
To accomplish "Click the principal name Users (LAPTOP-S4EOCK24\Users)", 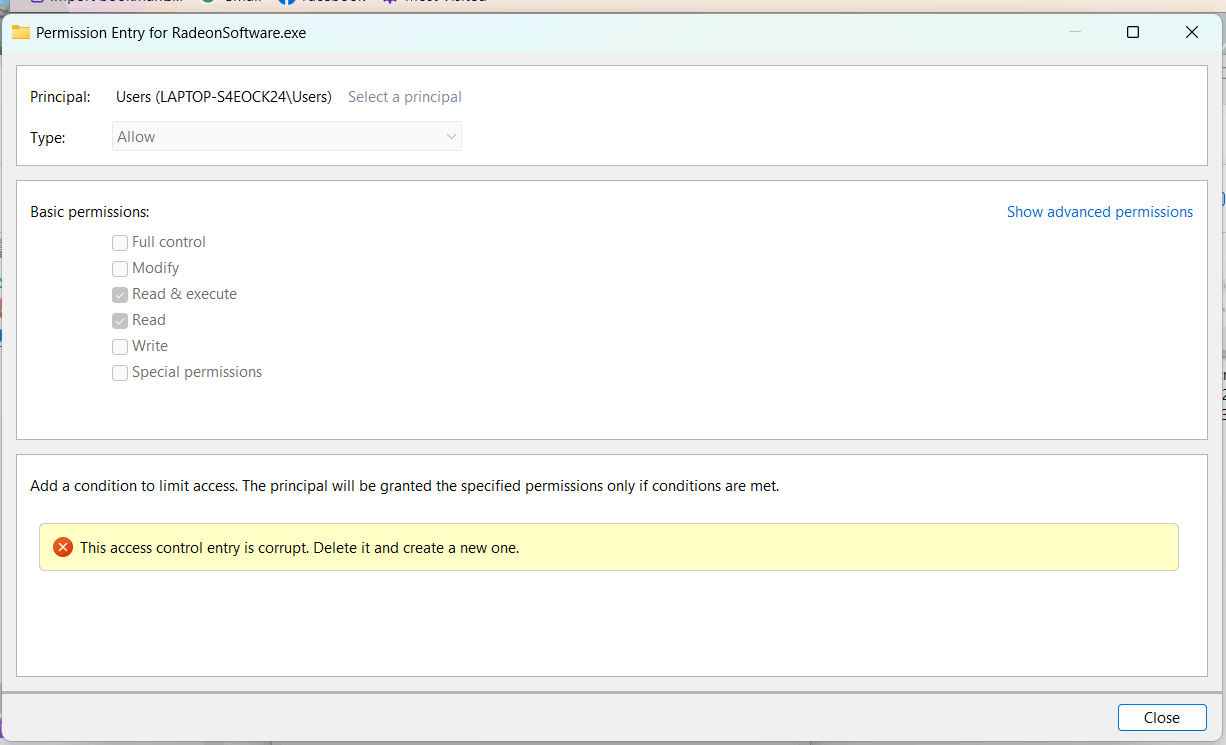I will [x=224, y=97].
